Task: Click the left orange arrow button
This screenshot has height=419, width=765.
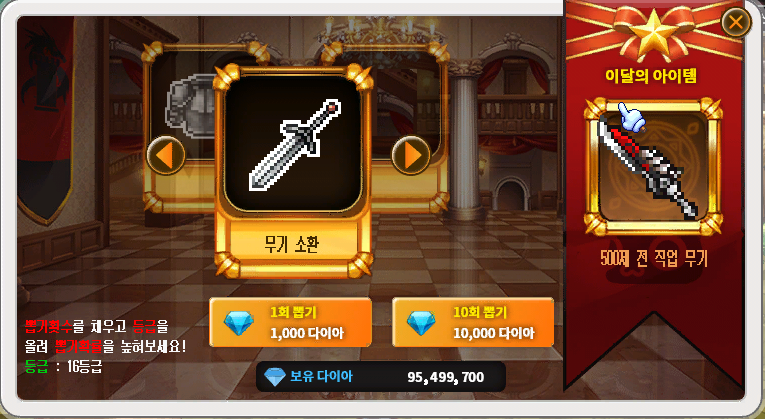Action: [166, 155]
